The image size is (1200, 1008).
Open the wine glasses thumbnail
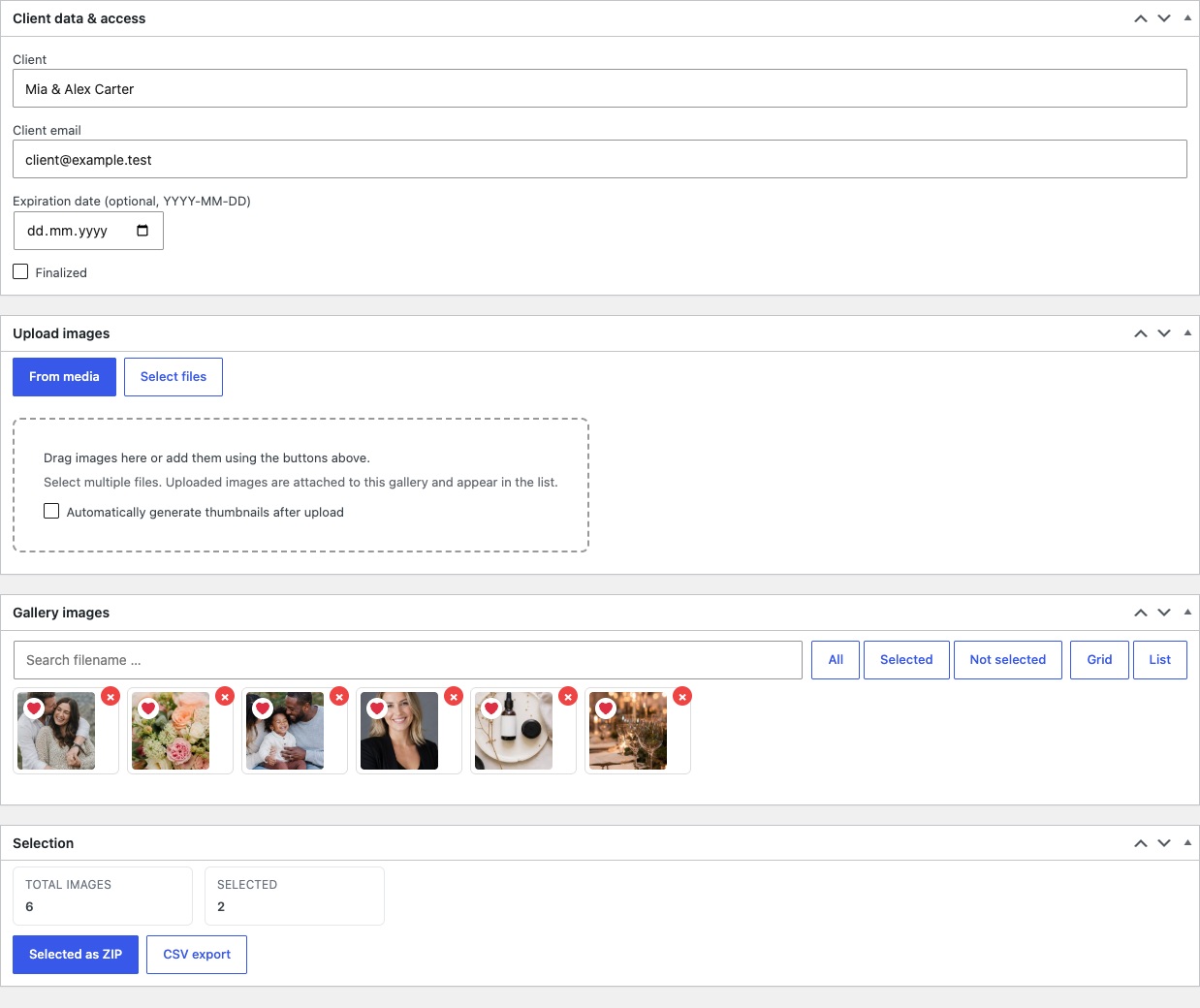tap(628, 731)
